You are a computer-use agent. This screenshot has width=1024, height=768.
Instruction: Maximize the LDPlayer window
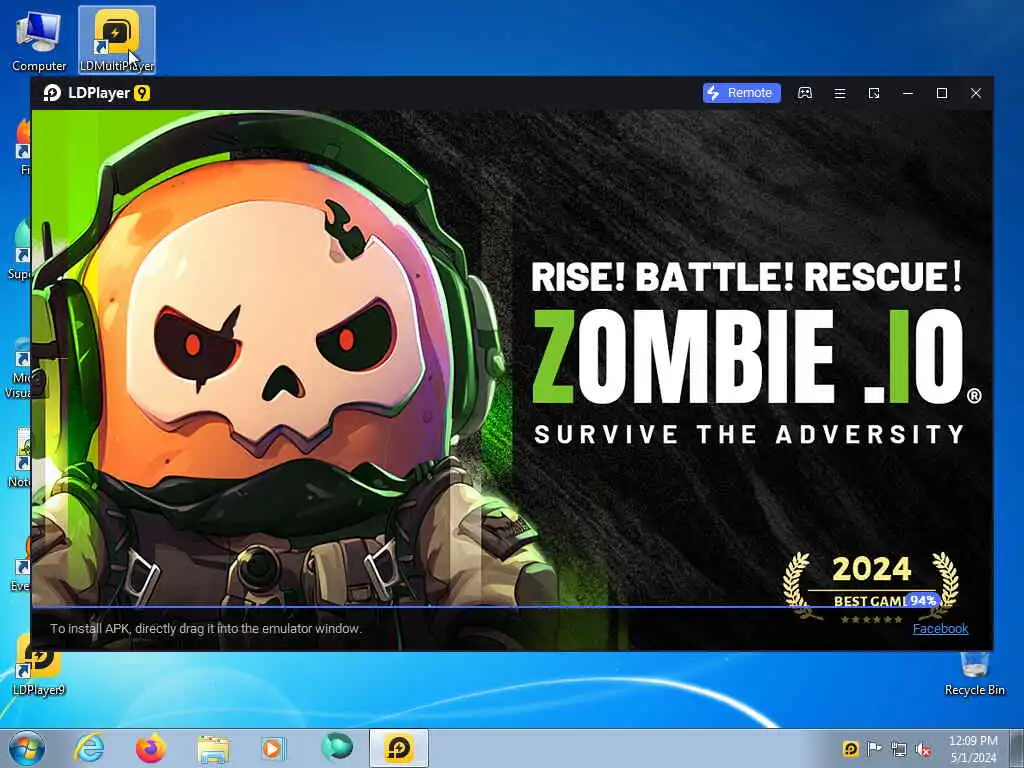(942, 93)
